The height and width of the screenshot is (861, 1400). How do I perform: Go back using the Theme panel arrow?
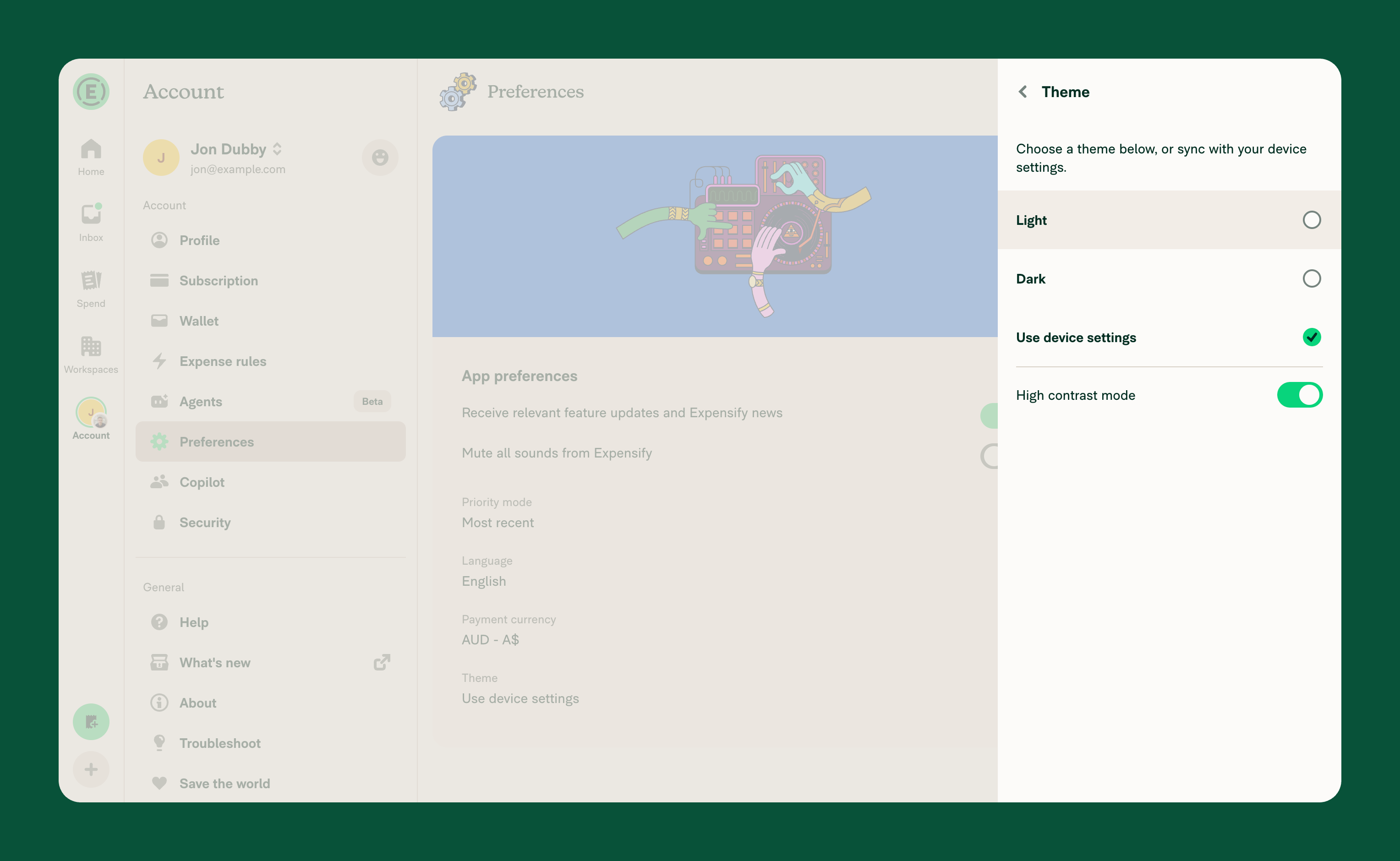(1023, 92)
